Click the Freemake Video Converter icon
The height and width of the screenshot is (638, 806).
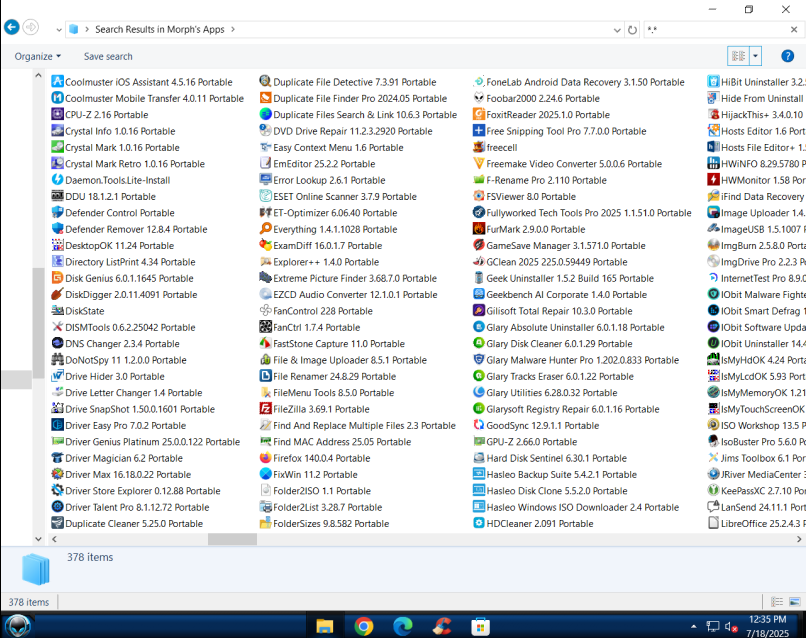pos(479,163)
